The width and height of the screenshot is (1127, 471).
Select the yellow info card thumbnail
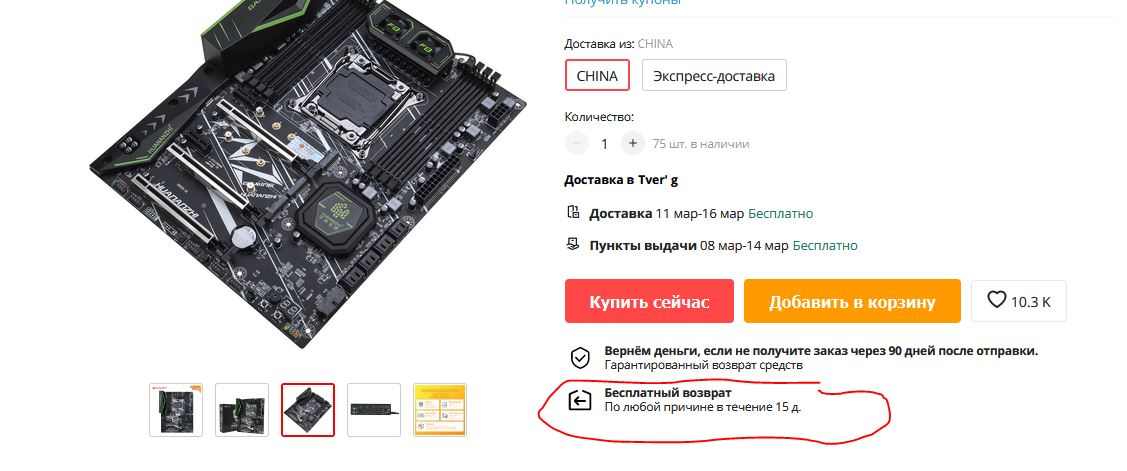(440, 410)
